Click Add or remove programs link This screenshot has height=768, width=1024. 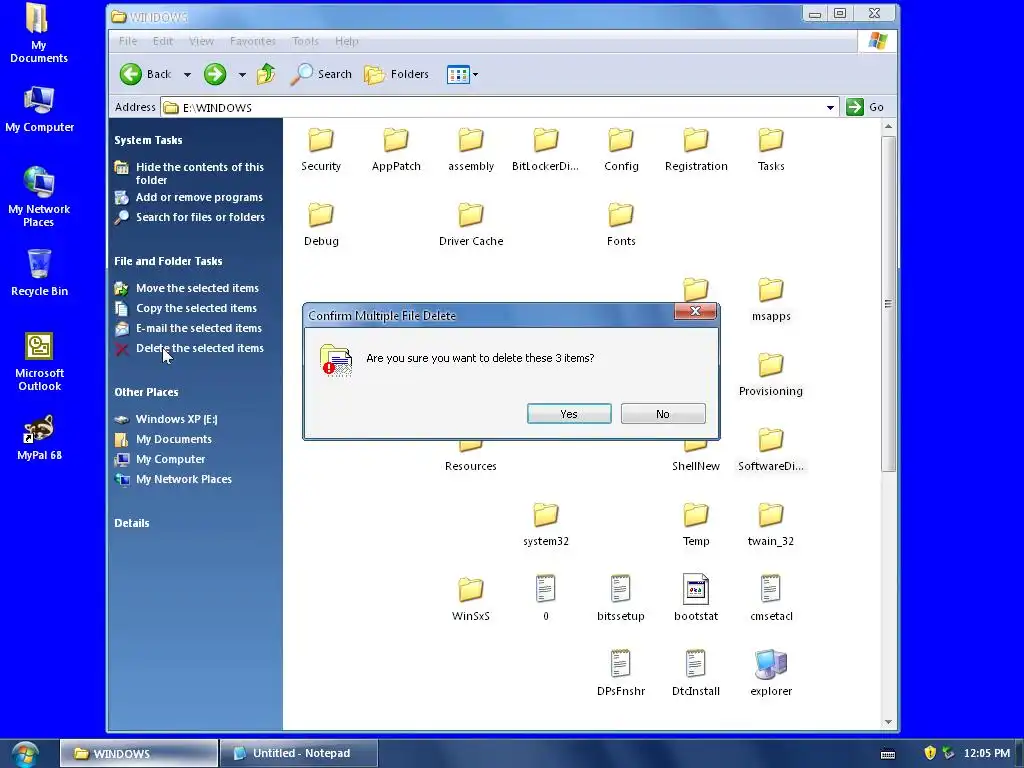click(199, 197)
